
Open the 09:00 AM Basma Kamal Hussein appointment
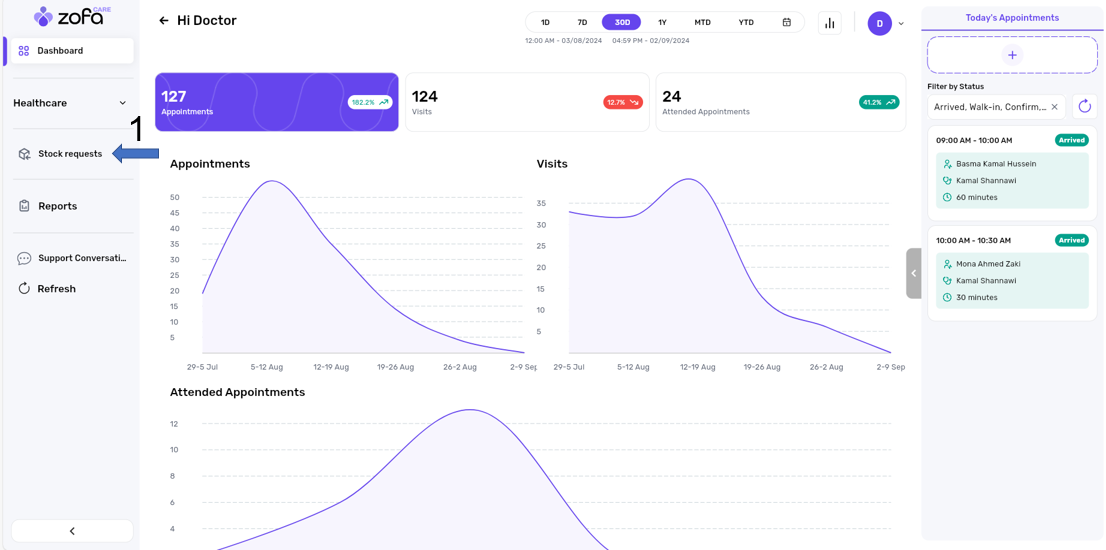pyautogui.click(x=1012, y=172)
